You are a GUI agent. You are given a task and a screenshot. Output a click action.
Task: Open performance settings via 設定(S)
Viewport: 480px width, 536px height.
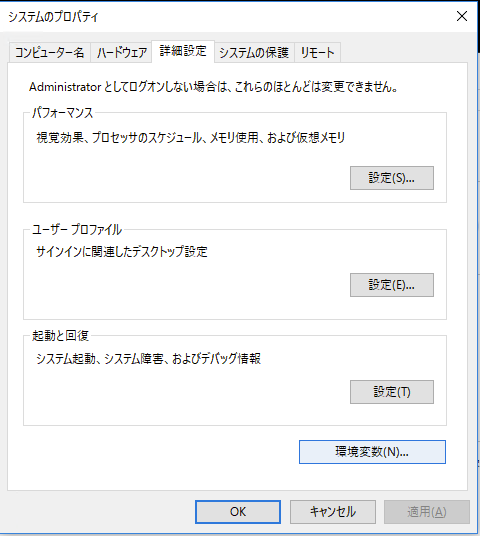click(392, 178)
